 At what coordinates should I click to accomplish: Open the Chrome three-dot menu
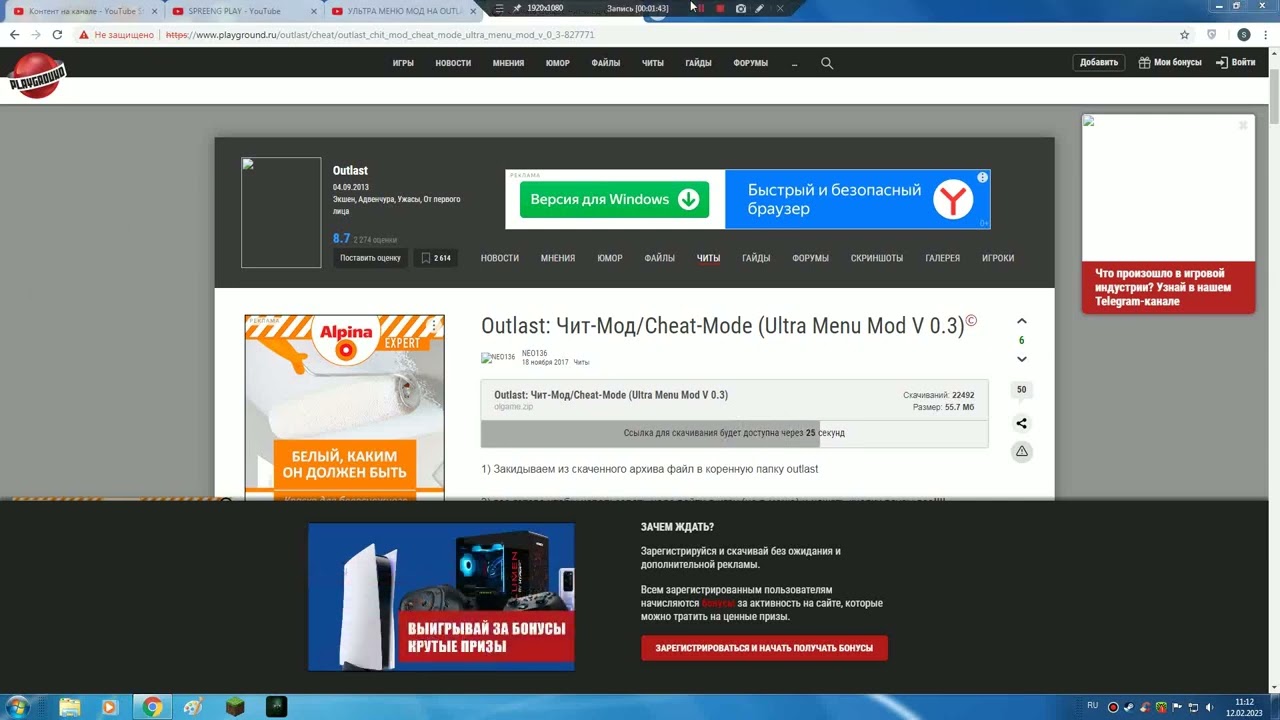(x=1267, y=34)
